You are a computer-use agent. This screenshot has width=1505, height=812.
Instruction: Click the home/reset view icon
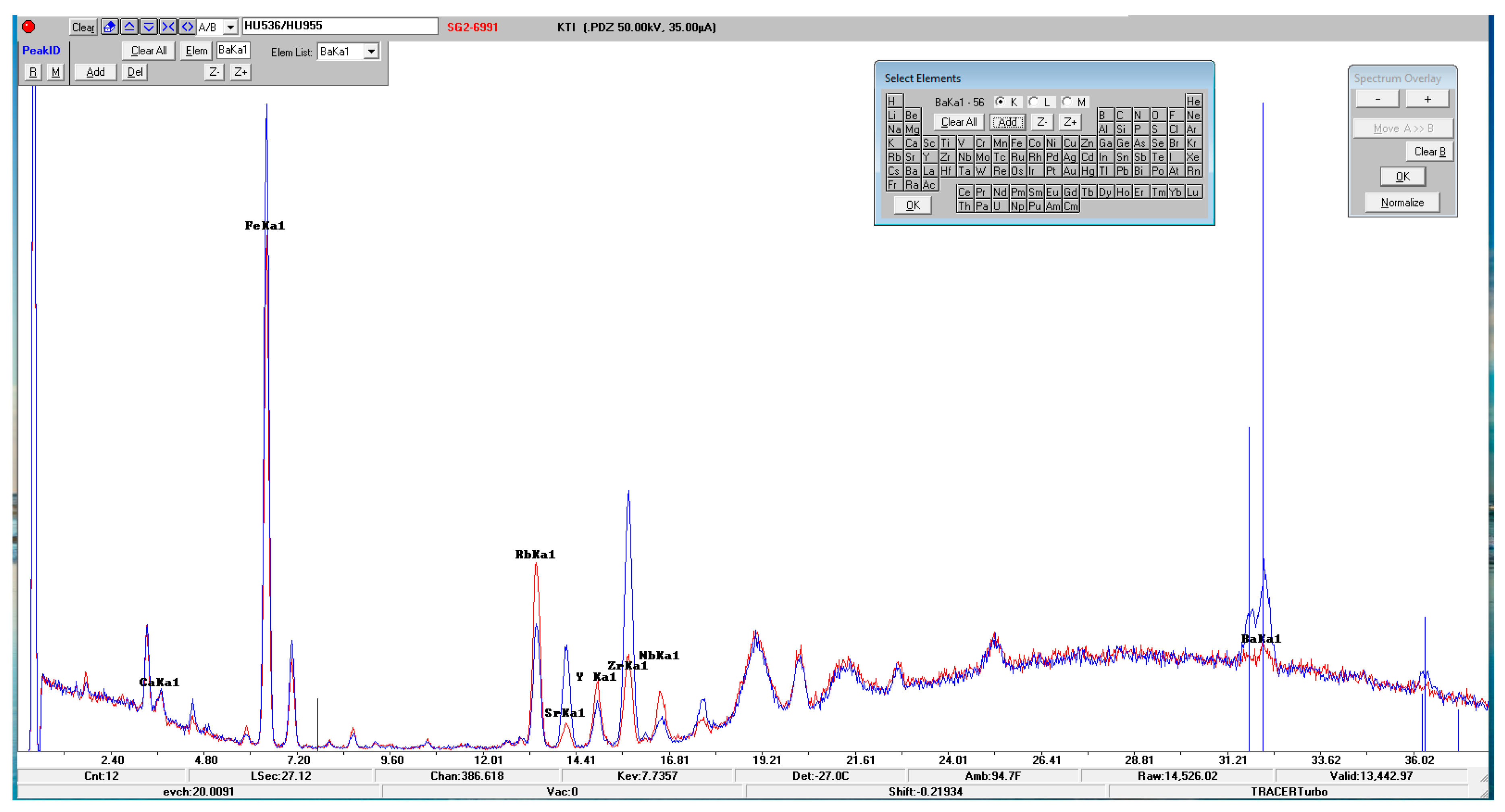pyautogui.click(x=109, y=27)
